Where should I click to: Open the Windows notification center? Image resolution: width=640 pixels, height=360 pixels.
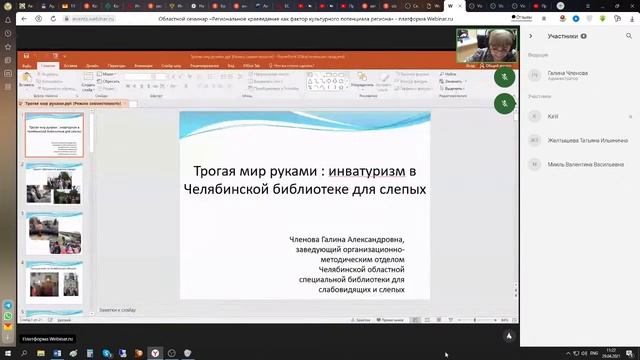pos(629,353)
